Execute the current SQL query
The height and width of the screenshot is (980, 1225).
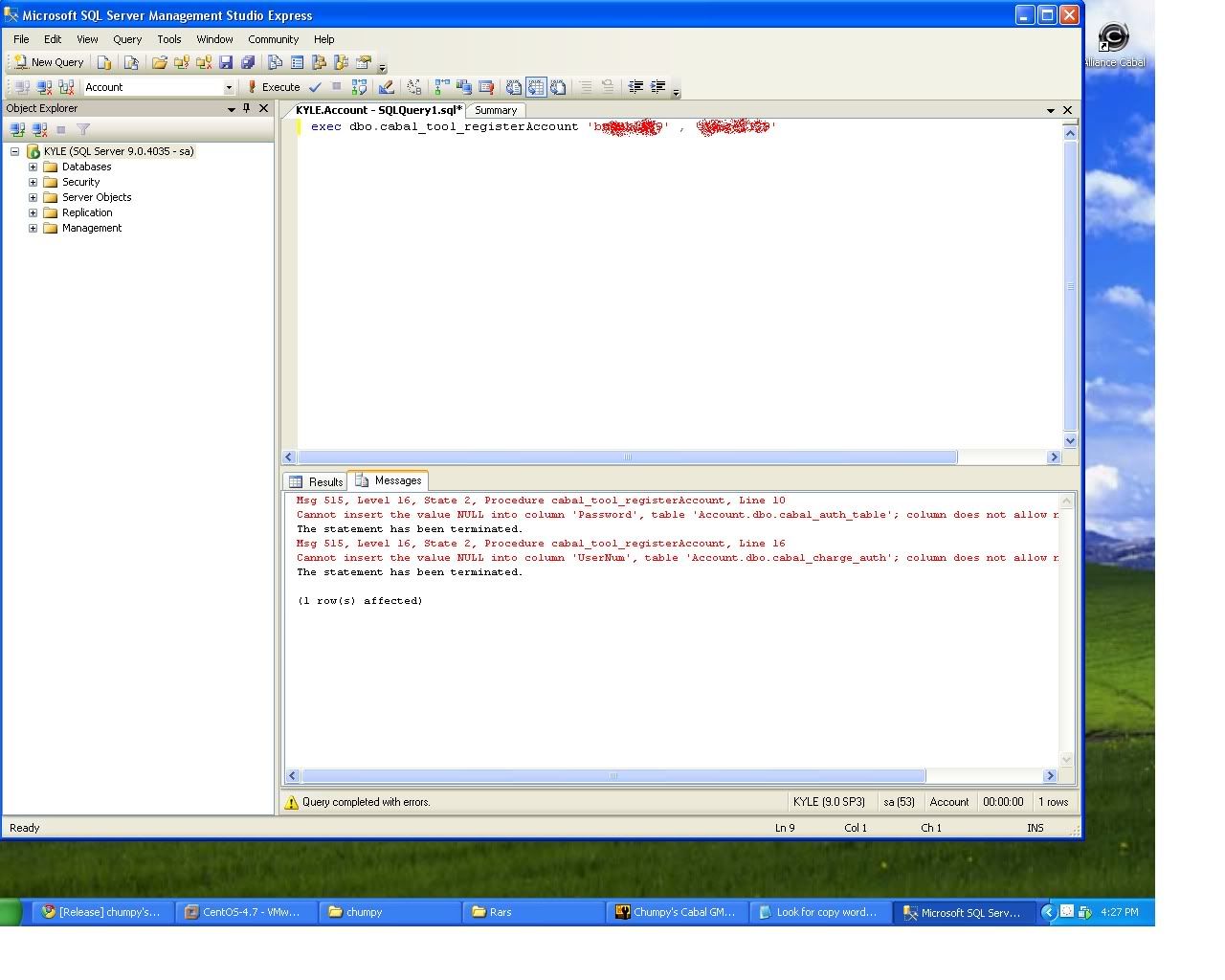pyautogui.click(x=274, y=87)
